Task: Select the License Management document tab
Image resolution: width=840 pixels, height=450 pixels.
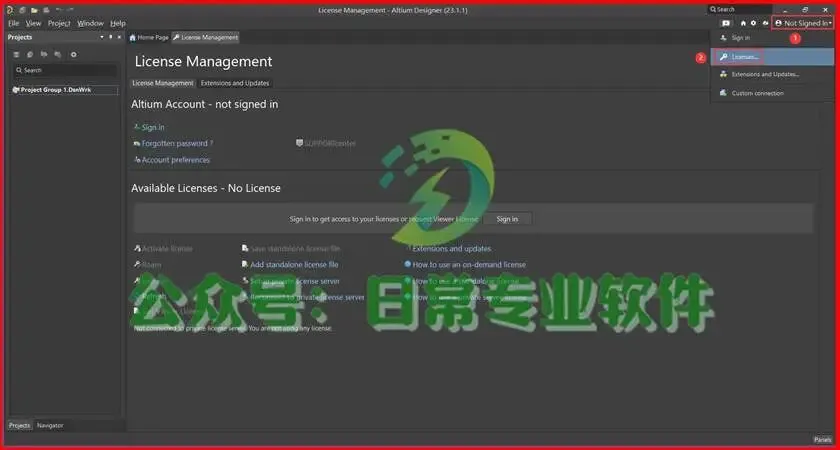Action: tap(205, 38)
